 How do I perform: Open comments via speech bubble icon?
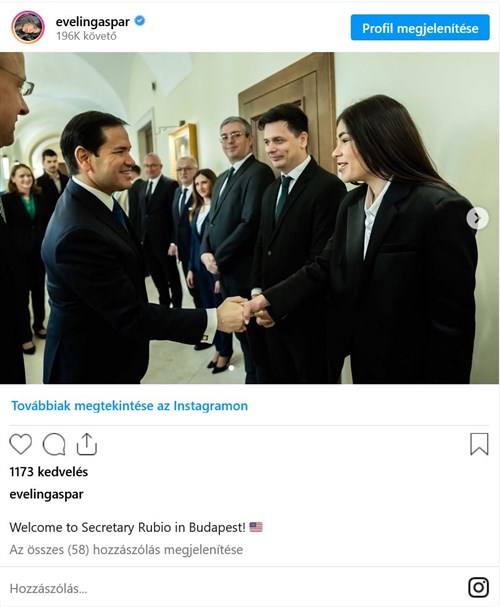tap(54, 444)
